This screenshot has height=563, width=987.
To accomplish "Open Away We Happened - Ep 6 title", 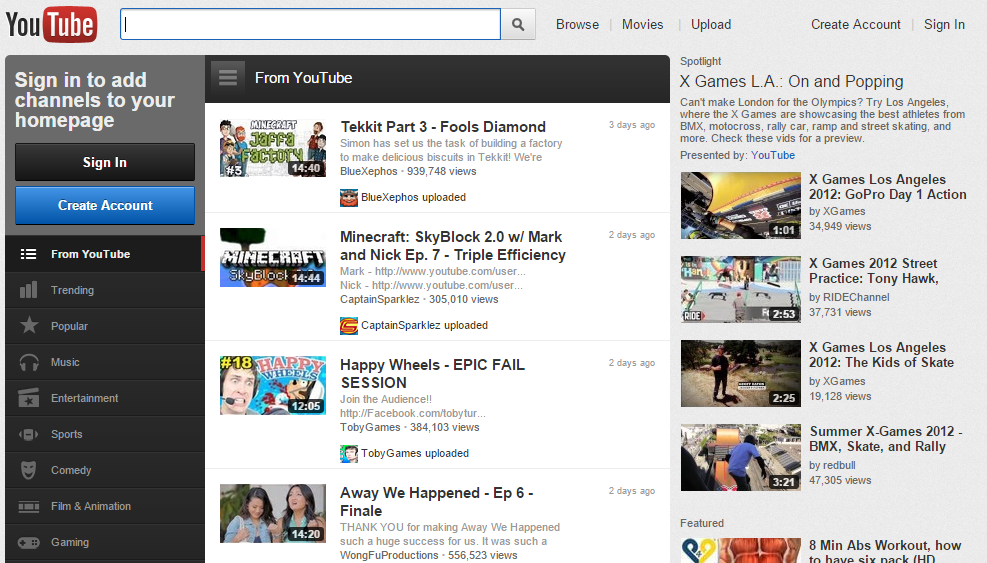I will (x=437, y=501).
